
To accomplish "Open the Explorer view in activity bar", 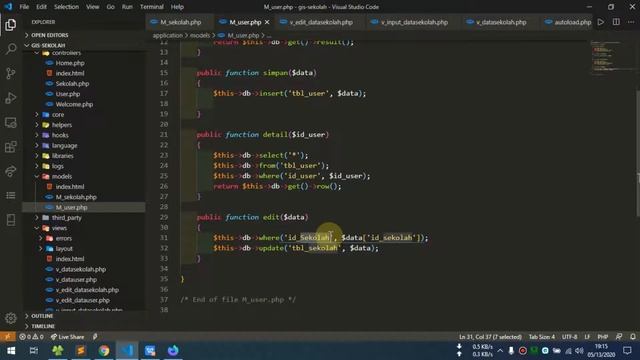I will pos(11,24).
